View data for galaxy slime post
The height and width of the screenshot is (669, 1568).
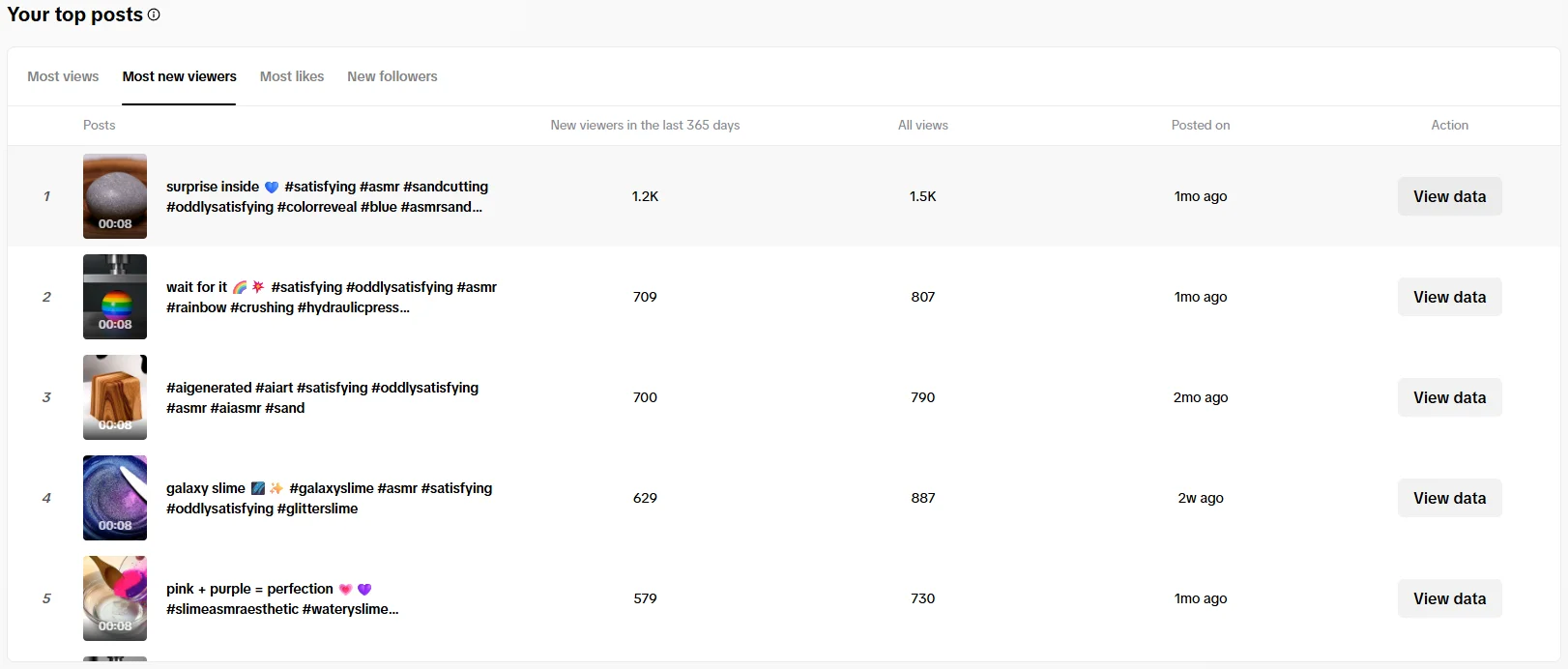click(1449, 498)
